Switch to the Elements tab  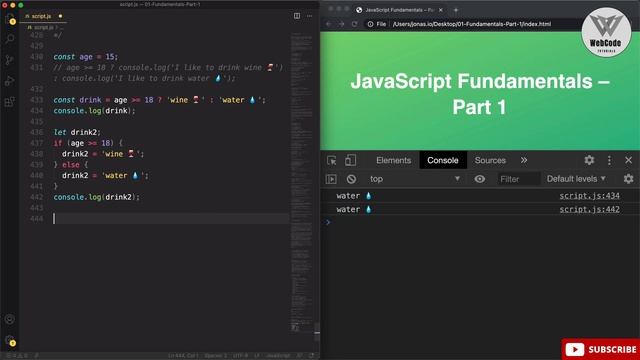(393, 160)
